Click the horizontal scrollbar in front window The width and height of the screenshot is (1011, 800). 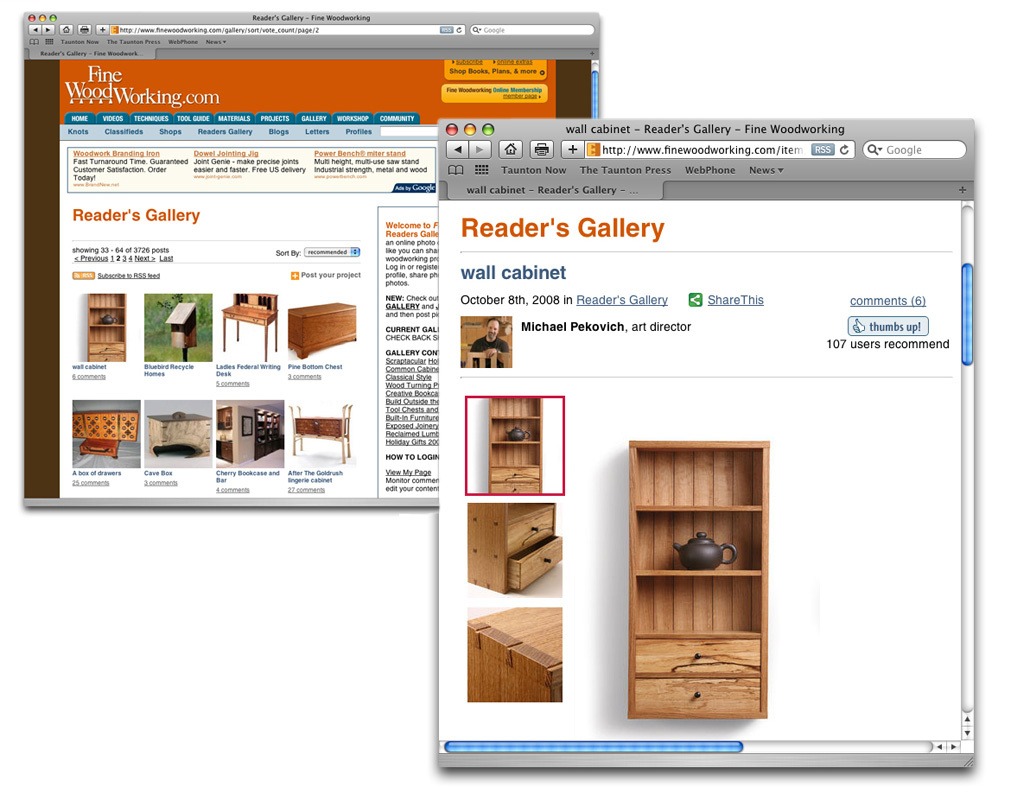tap(593, 746)
